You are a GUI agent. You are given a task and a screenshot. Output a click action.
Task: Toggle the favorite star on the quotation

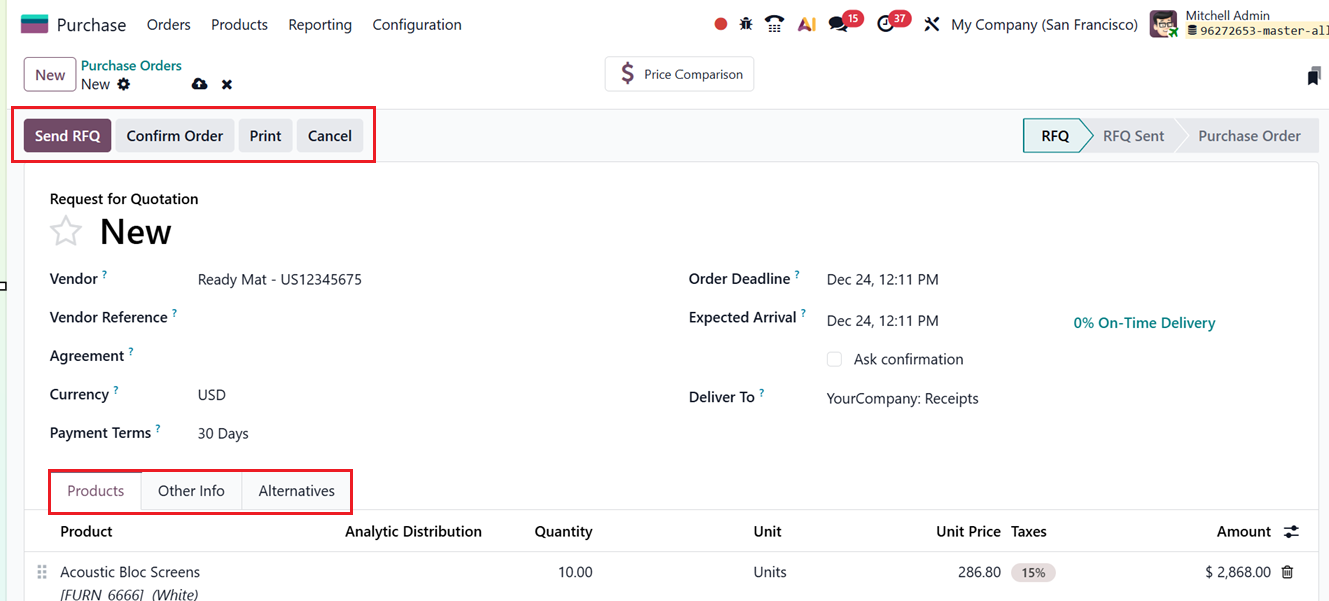click(x=65, y=231)
